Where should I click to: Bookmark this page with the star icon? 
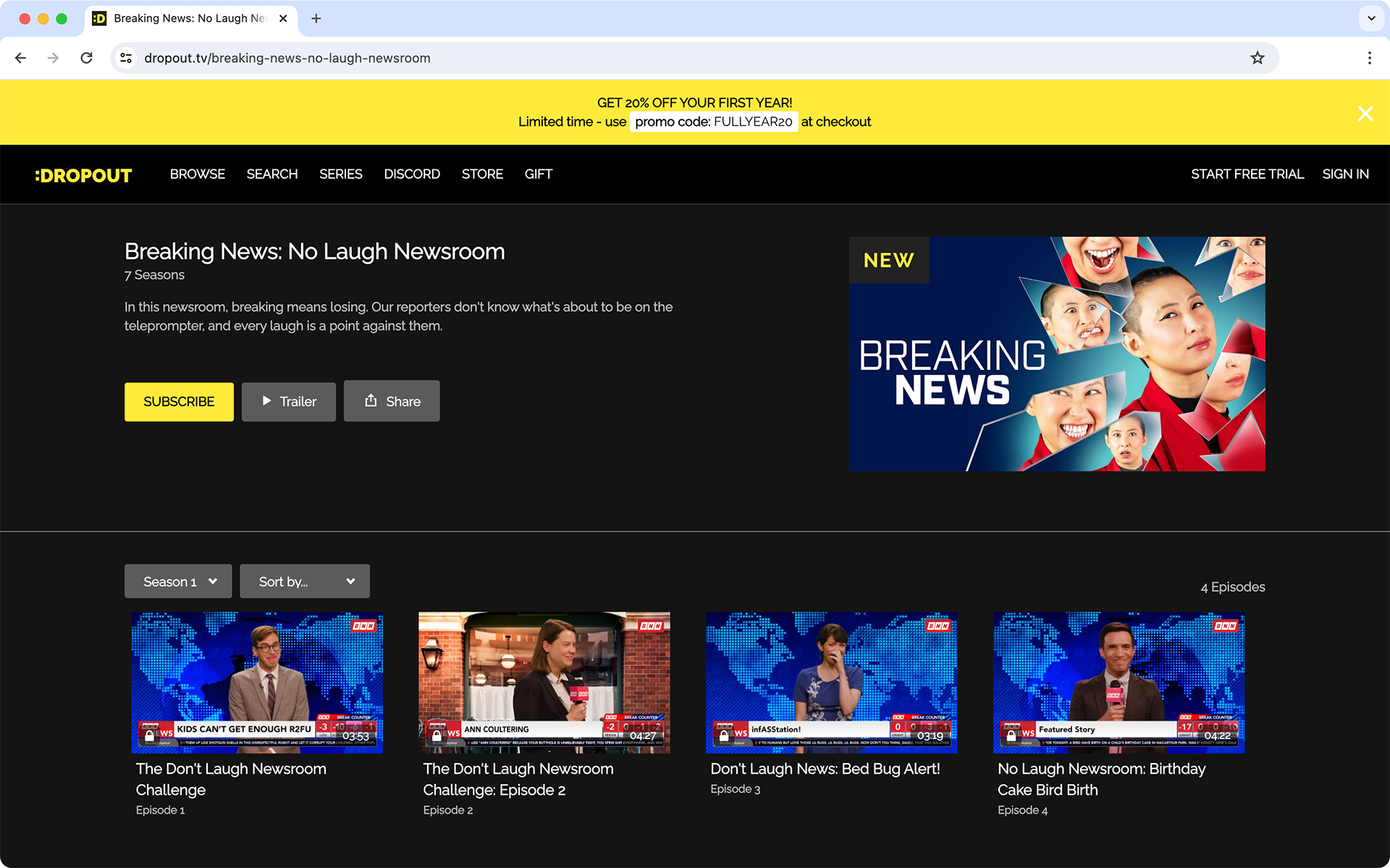1258,58
